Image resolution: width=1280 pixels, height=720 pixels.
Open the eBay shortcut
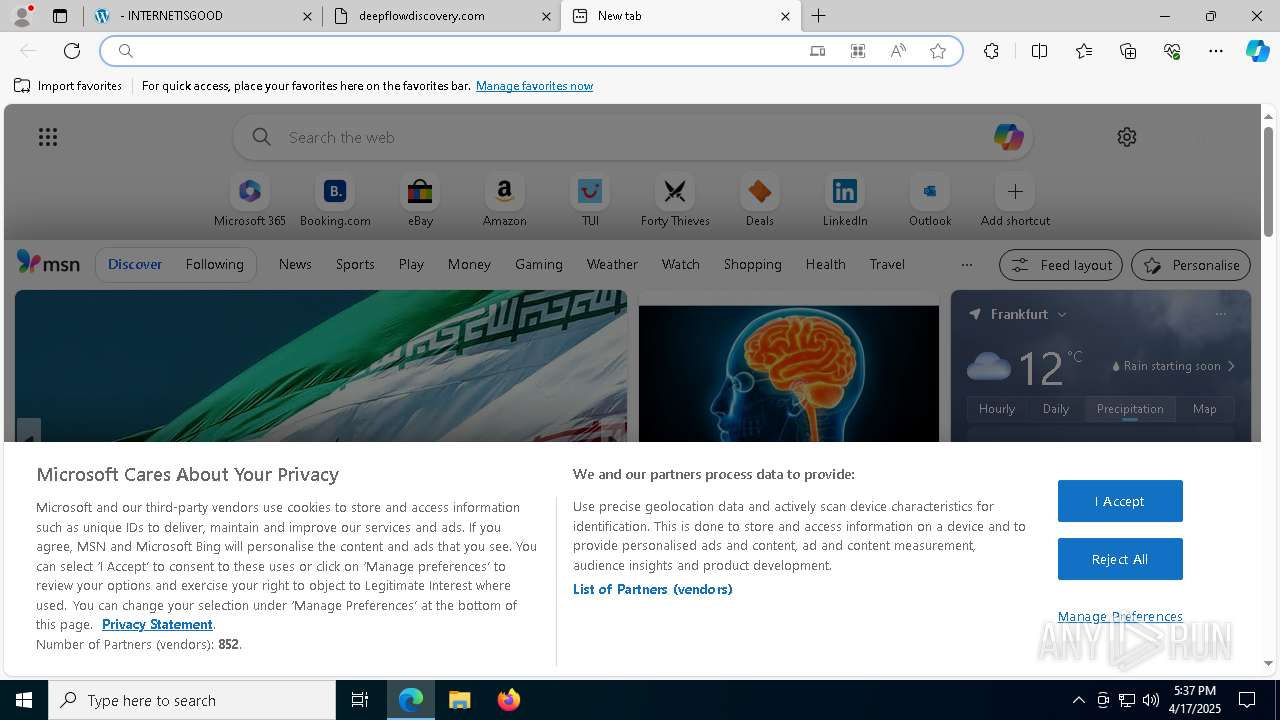coord(420,201)
